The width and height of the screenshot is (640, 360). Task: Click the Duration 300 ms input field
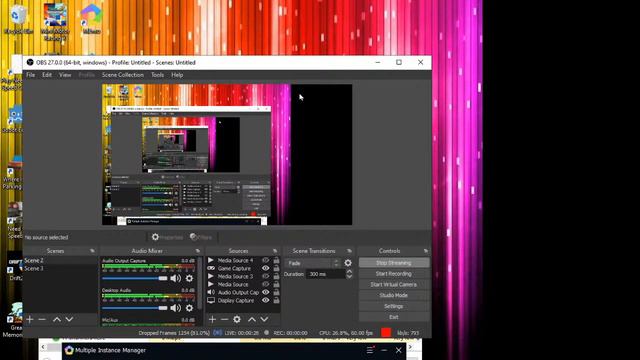click(325, 274)
